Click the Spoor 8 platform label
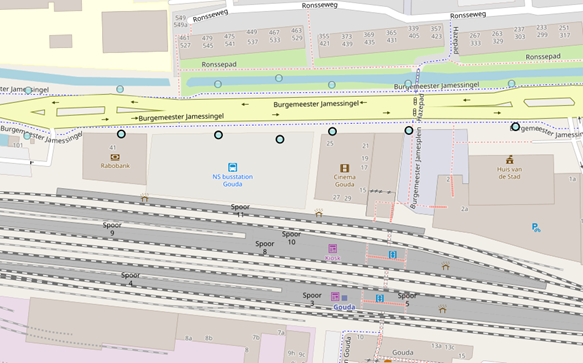This screenshot has width=583, height=363. tap(265, 248)
